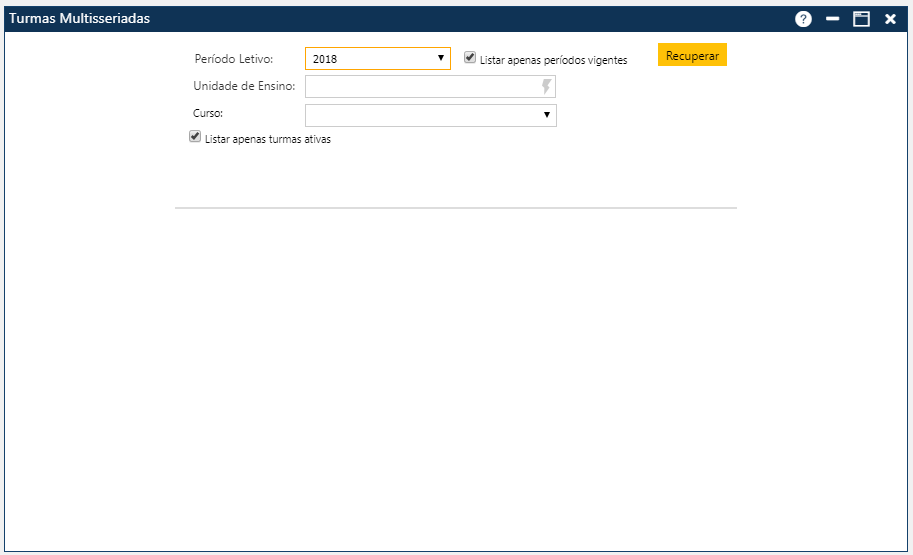Click the lightning bolt lookup icon
The image size is (913, 555).
(546, 87)
